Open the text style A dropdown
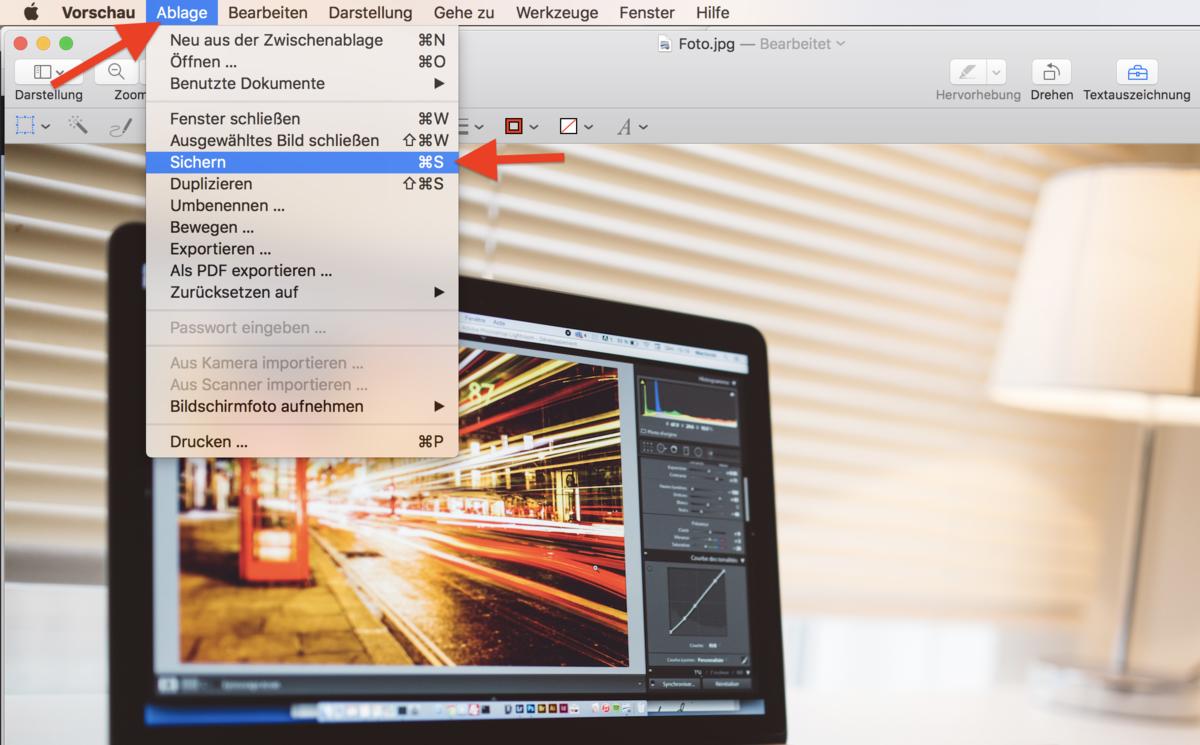 point(632,126)
